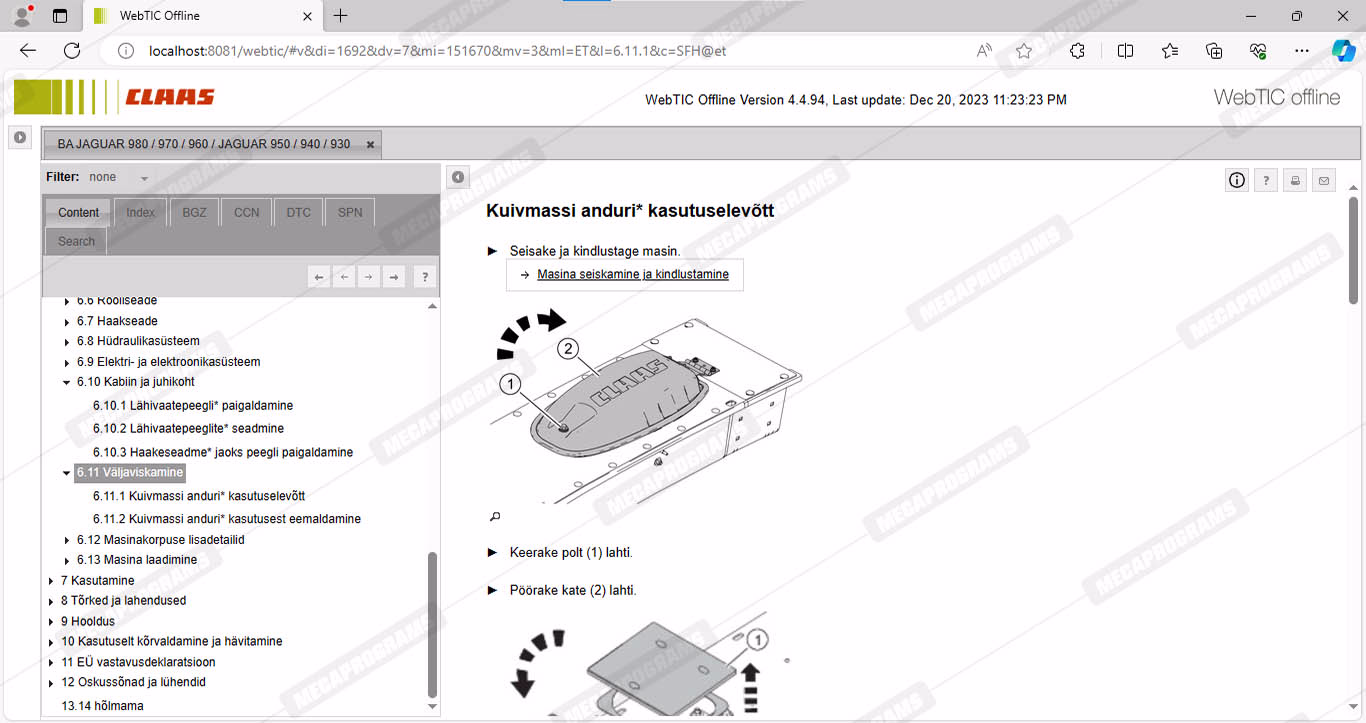1366x723 pixels.
Task: Click the round play icon below CLAAS logo
Action: [20, 137]
